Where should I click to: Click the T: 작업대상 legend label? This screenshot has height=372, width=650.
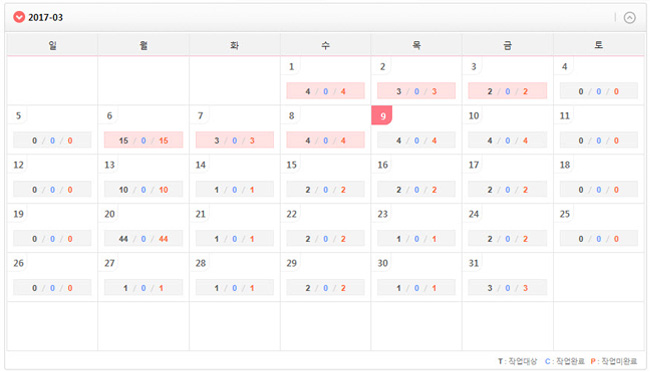click(x=517, y=361)
